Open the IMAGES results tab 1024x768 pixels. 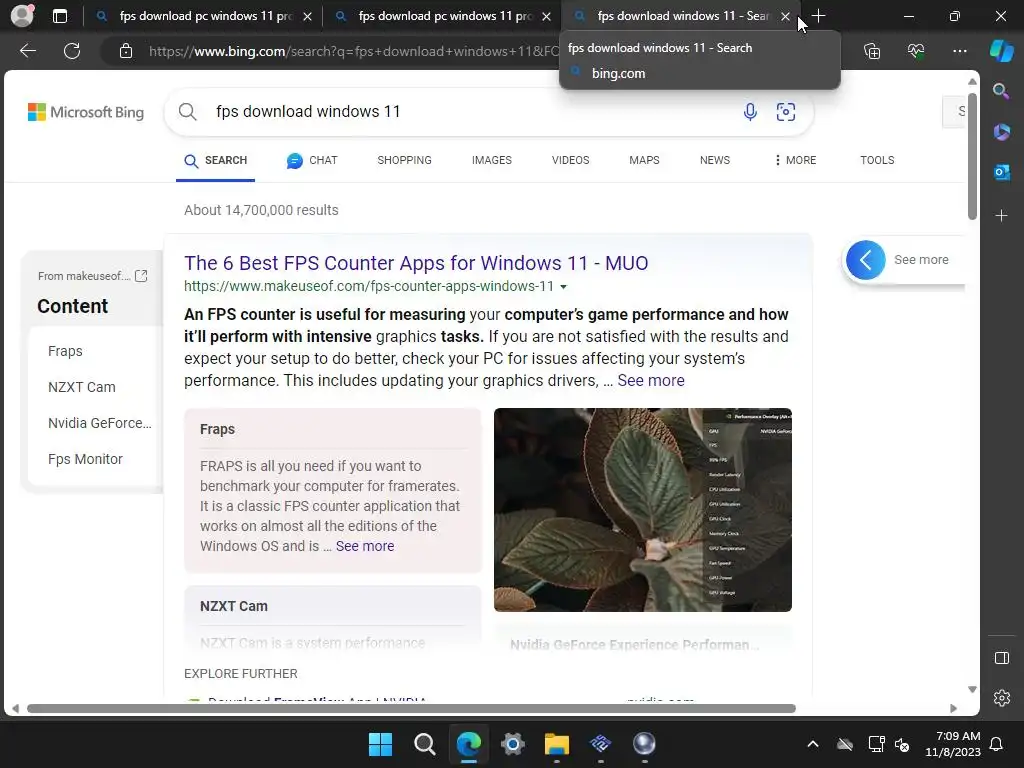[x=492, y=161]
